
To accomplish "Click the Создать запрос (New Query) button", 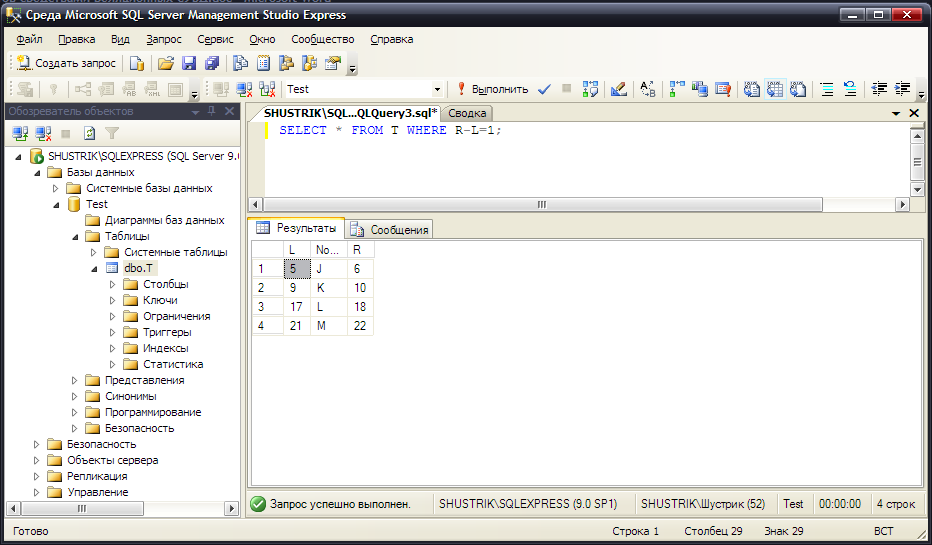I will 66,63.
